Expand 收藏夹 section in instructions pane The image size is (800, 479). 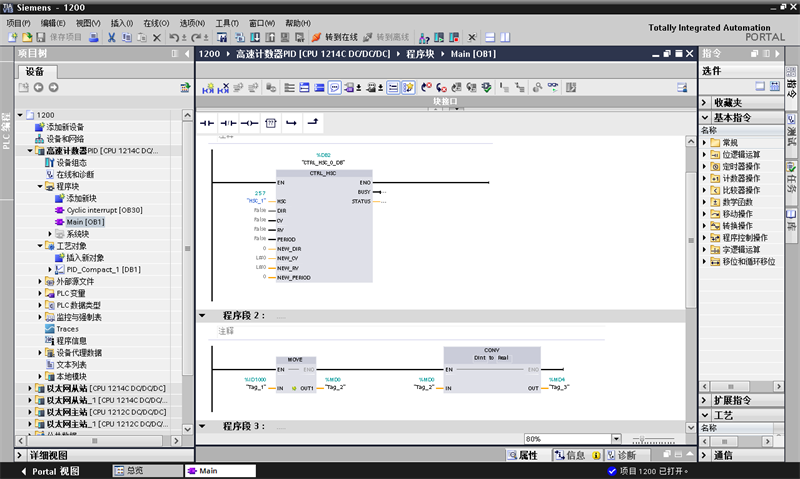coord(705,103)
